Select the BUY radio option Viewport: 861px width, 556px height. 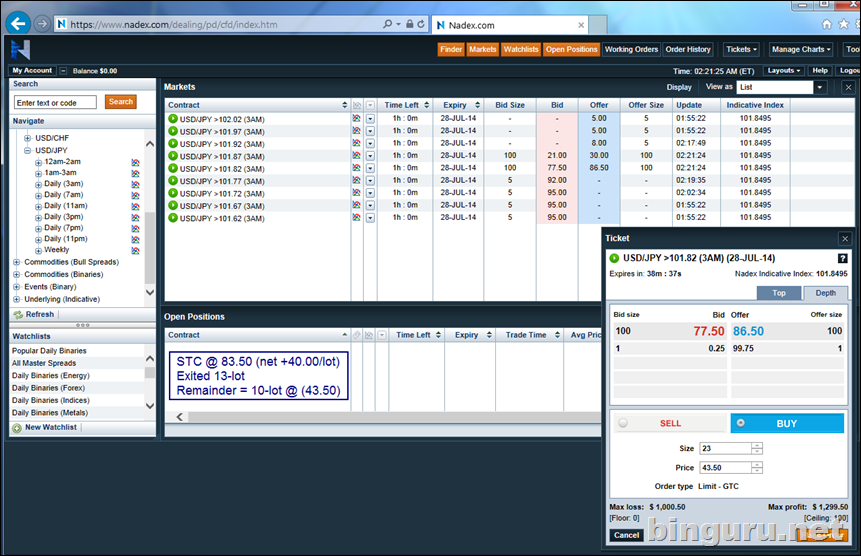(x=741, y=423)
